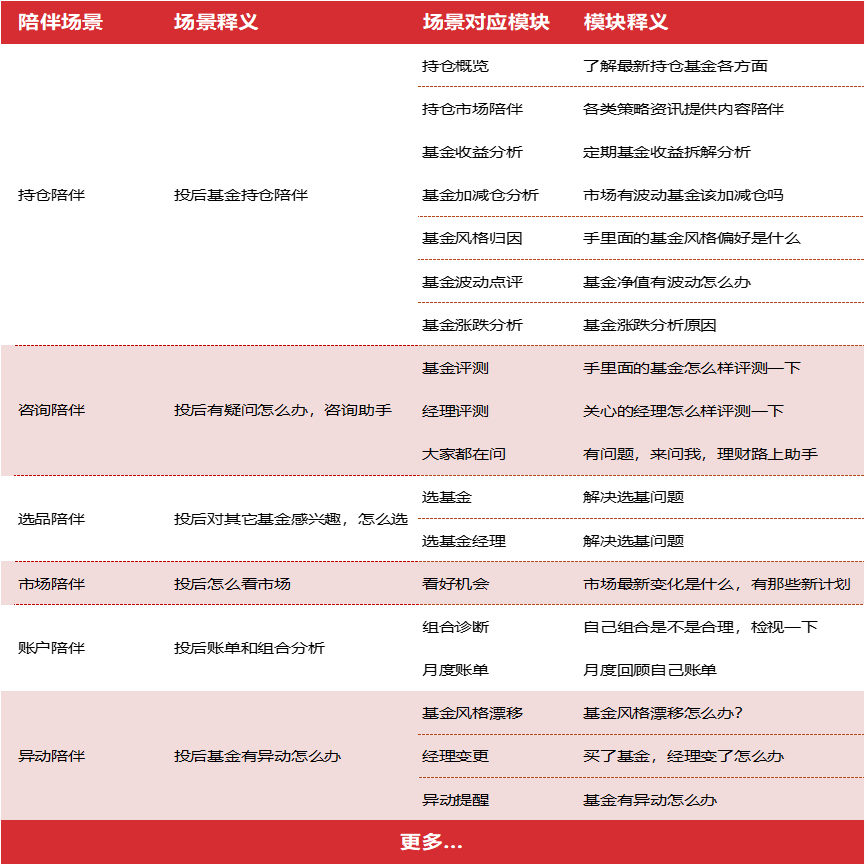Click the 基金涨跌分析 module
The width and height of the screenshot is (865, 865).
pyautogui.click(x=472, y=325)
